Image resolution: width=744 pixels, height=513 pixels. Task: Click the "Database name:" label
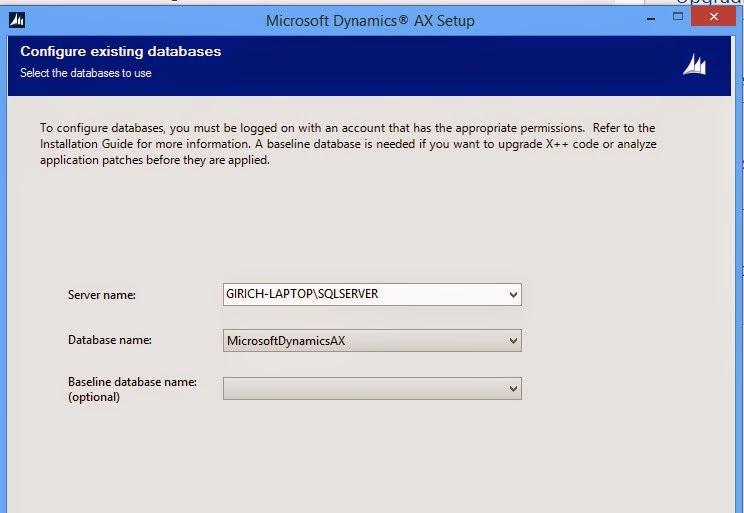(x=109, y=341)
